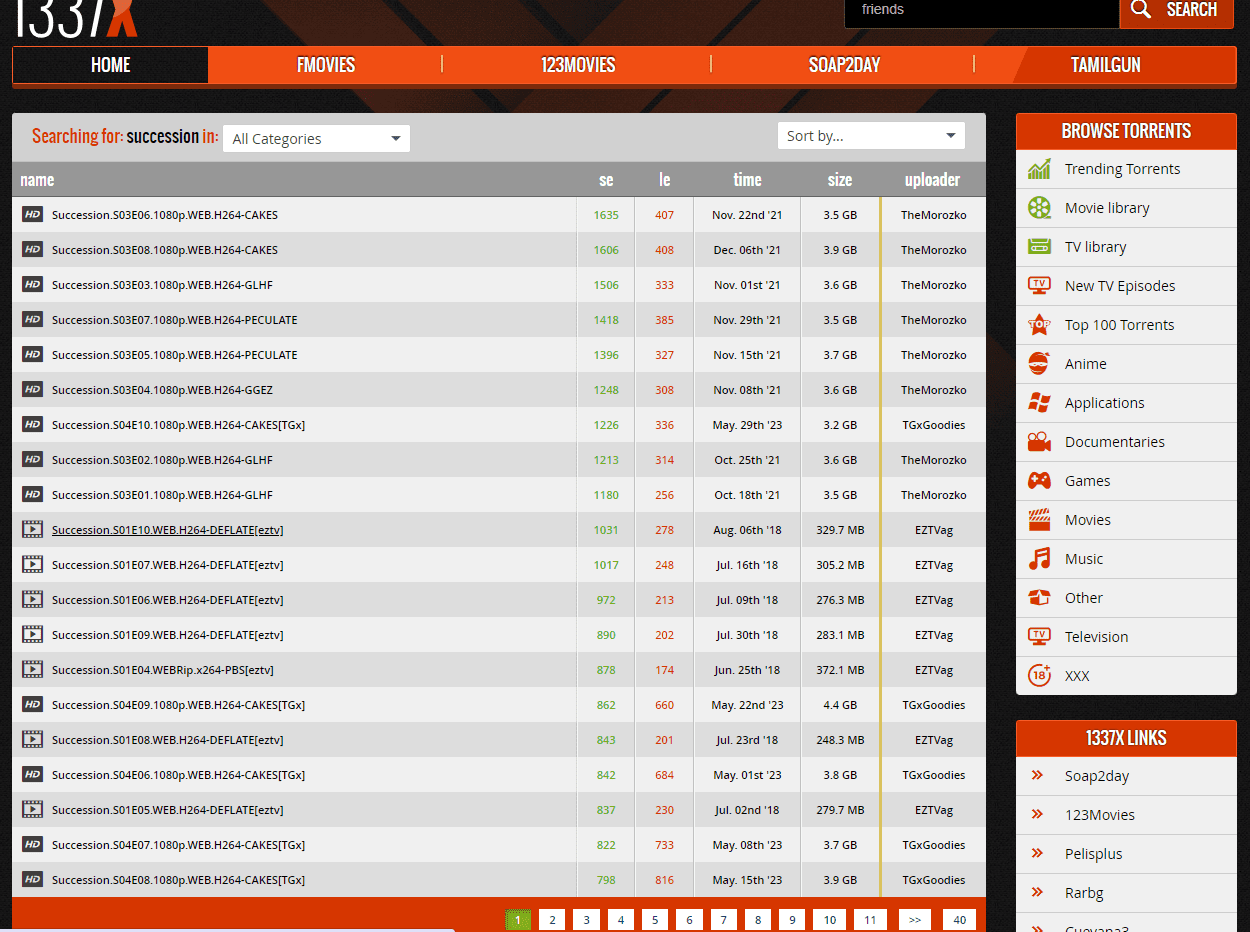This screenshot has width=1250, height=932.
Task: Click the Games controller icon in sidebar
Action: (1039, 481)
